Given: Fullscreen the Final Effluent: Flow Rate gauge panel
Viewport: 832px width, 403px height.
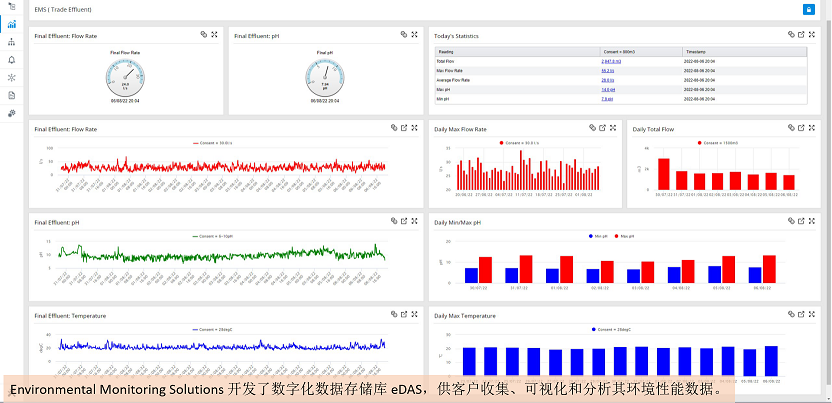Looking at the screenshot, I should click(x=215, y=35).
